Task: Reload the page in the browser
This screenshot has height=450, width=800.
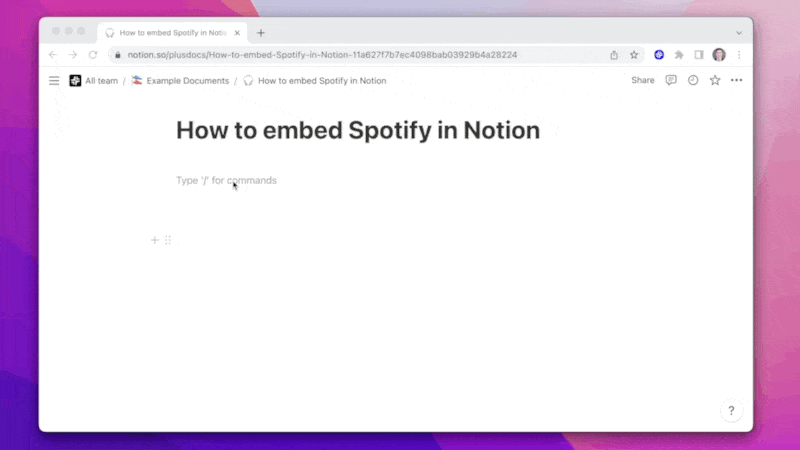Action: click(93, 55)
